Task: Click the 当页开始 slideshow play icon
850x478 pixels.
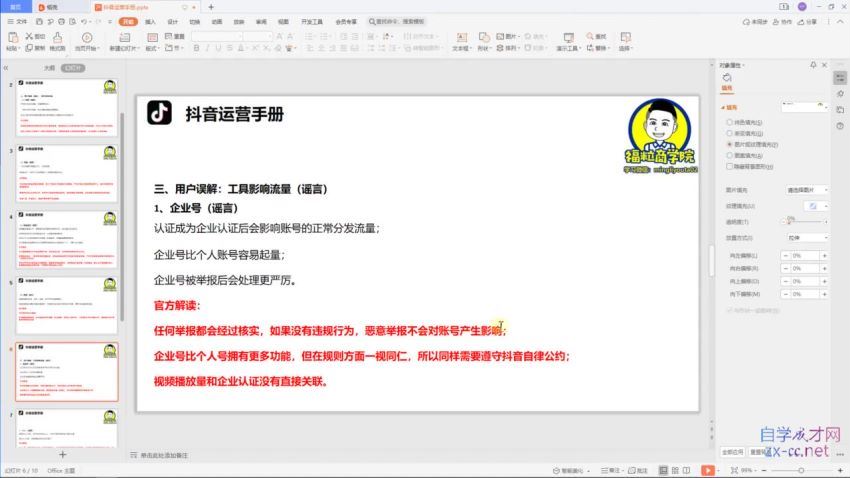Action: 87,38
